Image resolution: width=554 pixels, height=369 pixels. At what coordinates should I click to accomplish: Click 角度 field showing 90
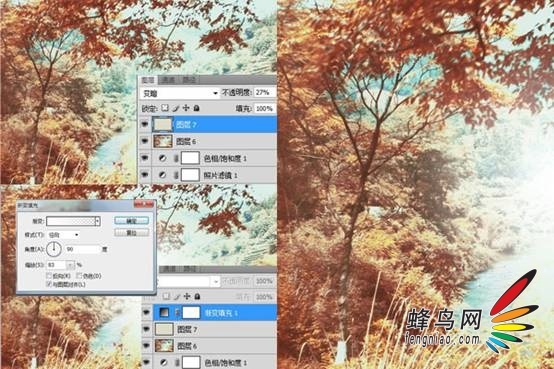[x=82, y=249]
